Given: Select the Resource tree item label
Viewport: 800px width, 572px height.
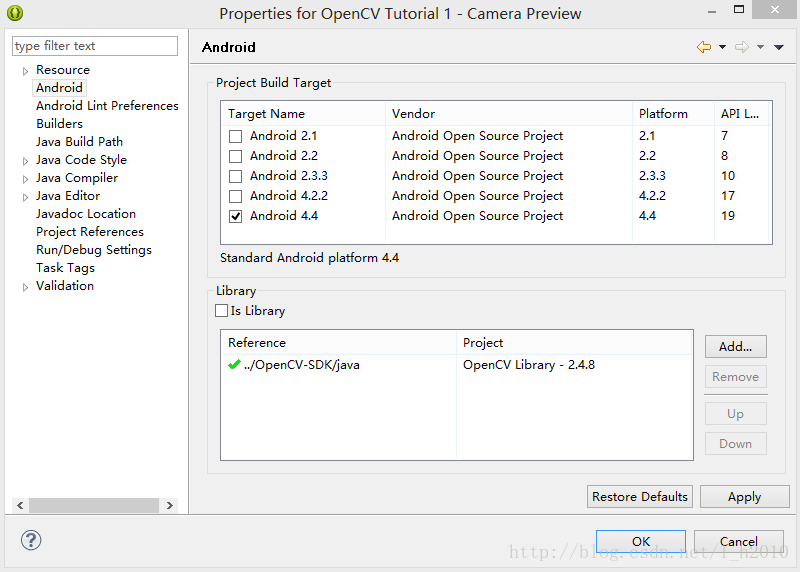Looking at the screenshot, I should [63, 69].
